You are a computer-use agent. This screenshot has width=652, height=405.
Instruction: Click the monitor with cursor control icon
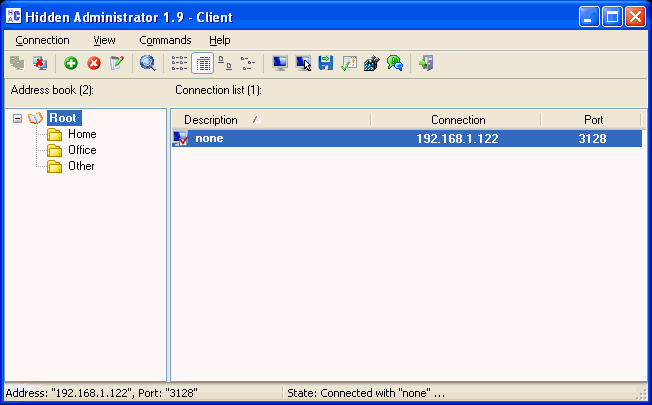tap(303, 63)
